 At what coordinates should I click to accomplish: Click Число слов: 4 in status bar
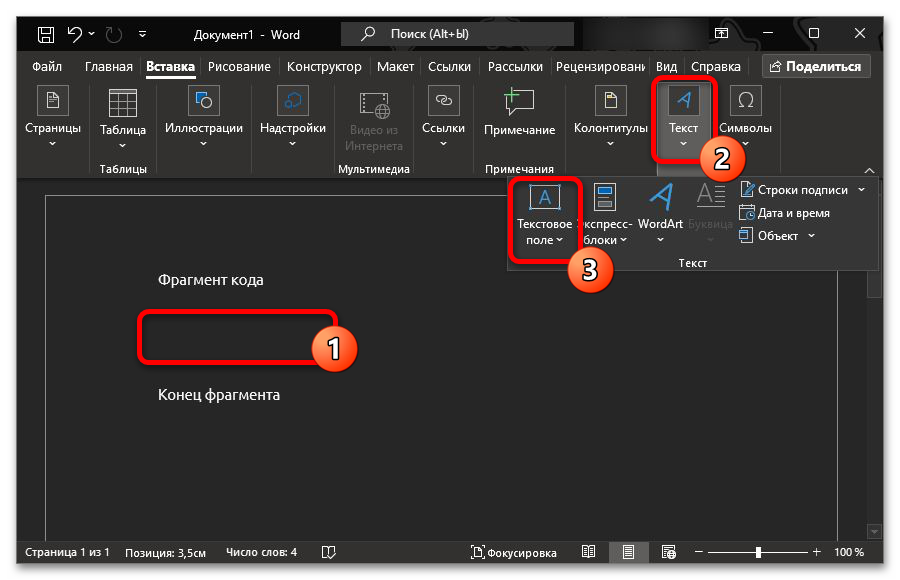pyautogui.click(x=261, y=552)
